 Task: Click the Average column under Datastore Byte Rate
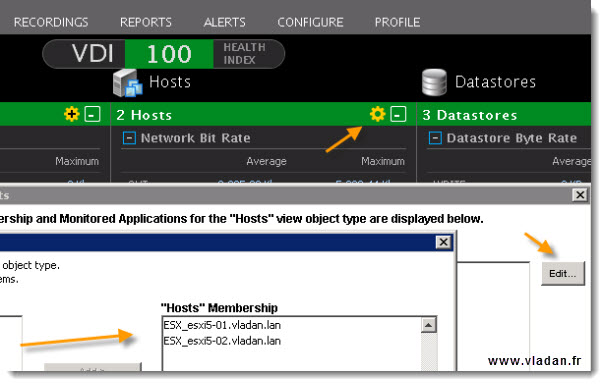tap(571, 161)
